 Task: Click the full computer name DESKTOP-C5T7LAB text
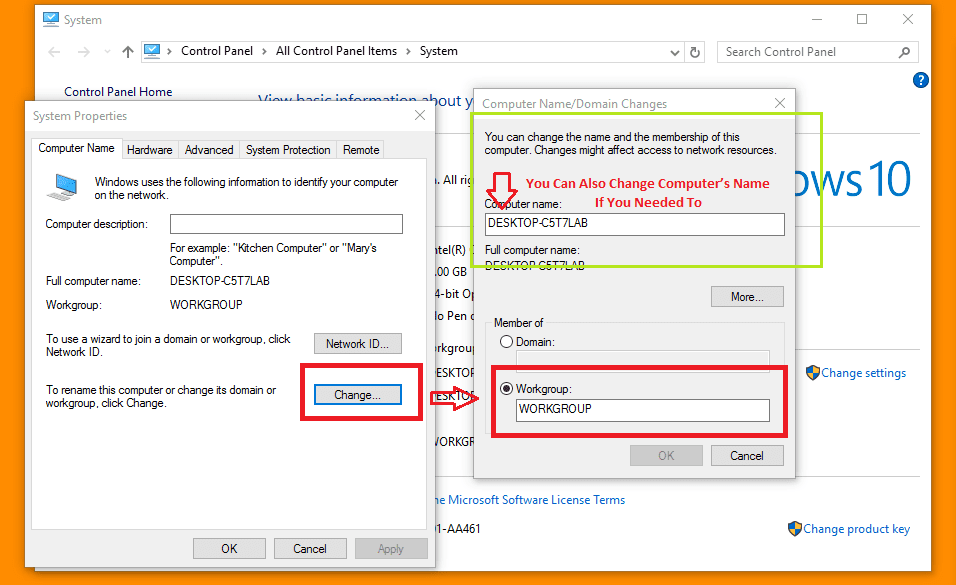tap(219, 281)
